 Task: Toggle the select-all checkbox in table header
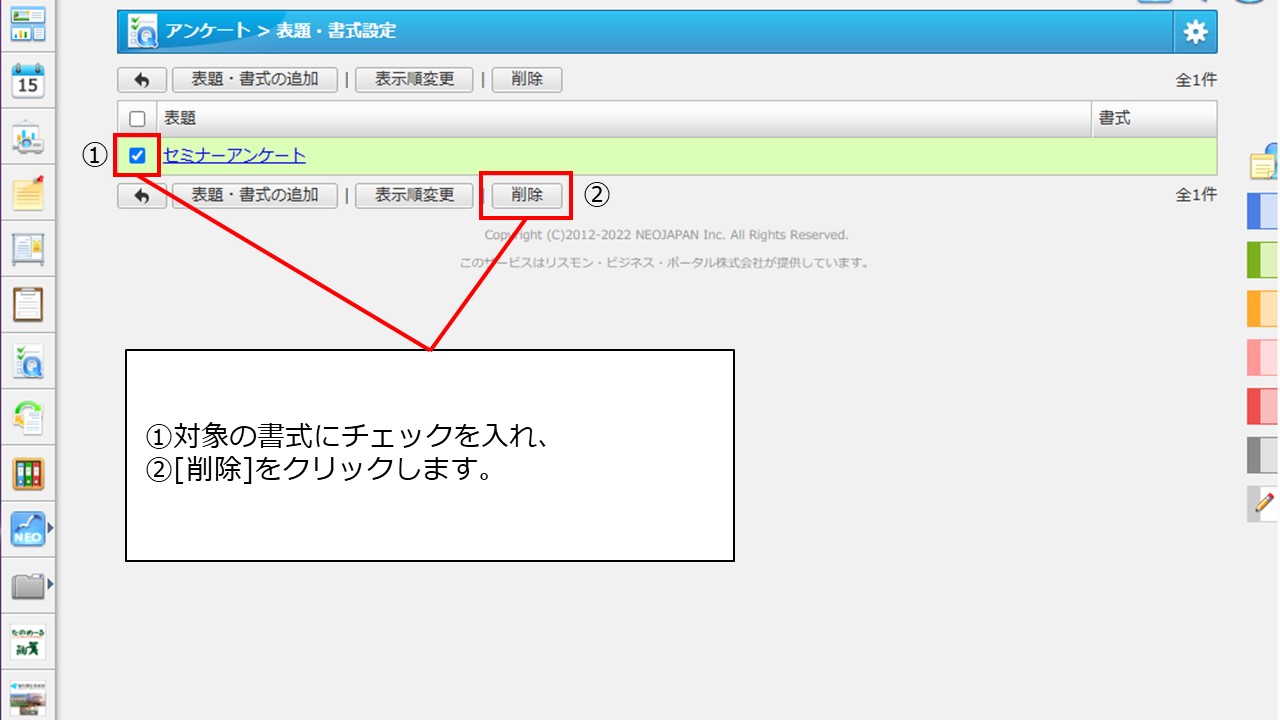pyautogui.click(x=137, y=119)
